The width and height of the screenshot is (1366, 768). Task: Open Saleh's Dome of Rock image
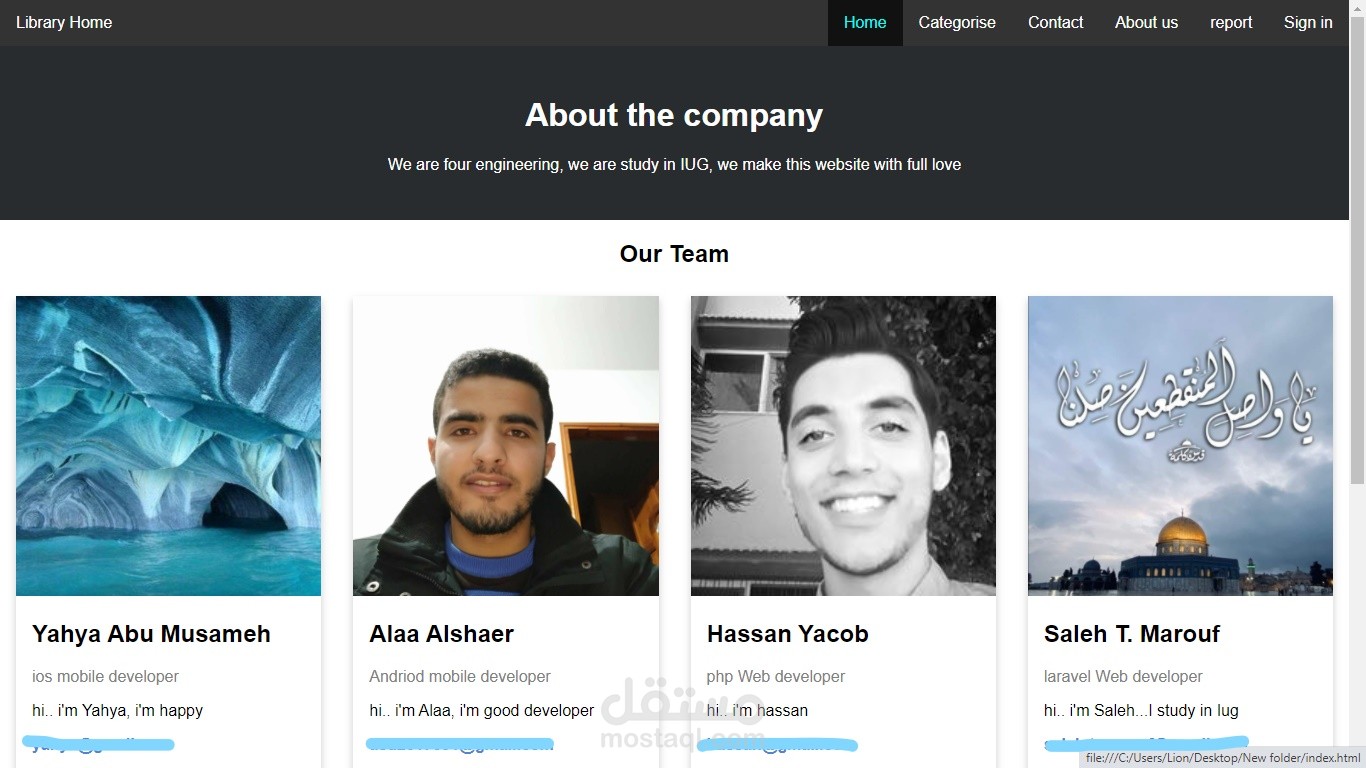[x=1180, y=446]
